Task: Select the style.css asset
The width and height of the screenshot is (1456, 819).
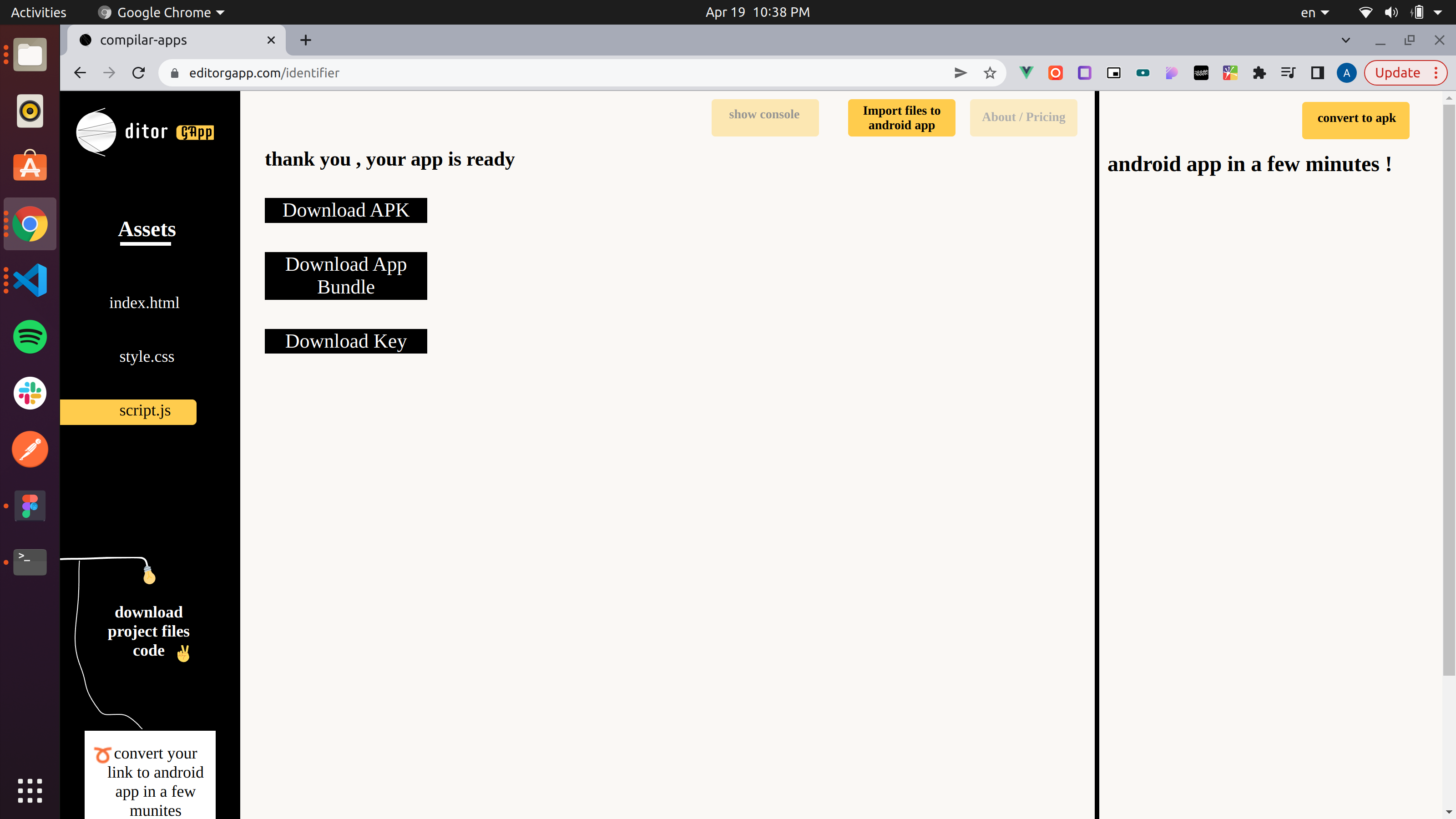Action: coord(147,356)
